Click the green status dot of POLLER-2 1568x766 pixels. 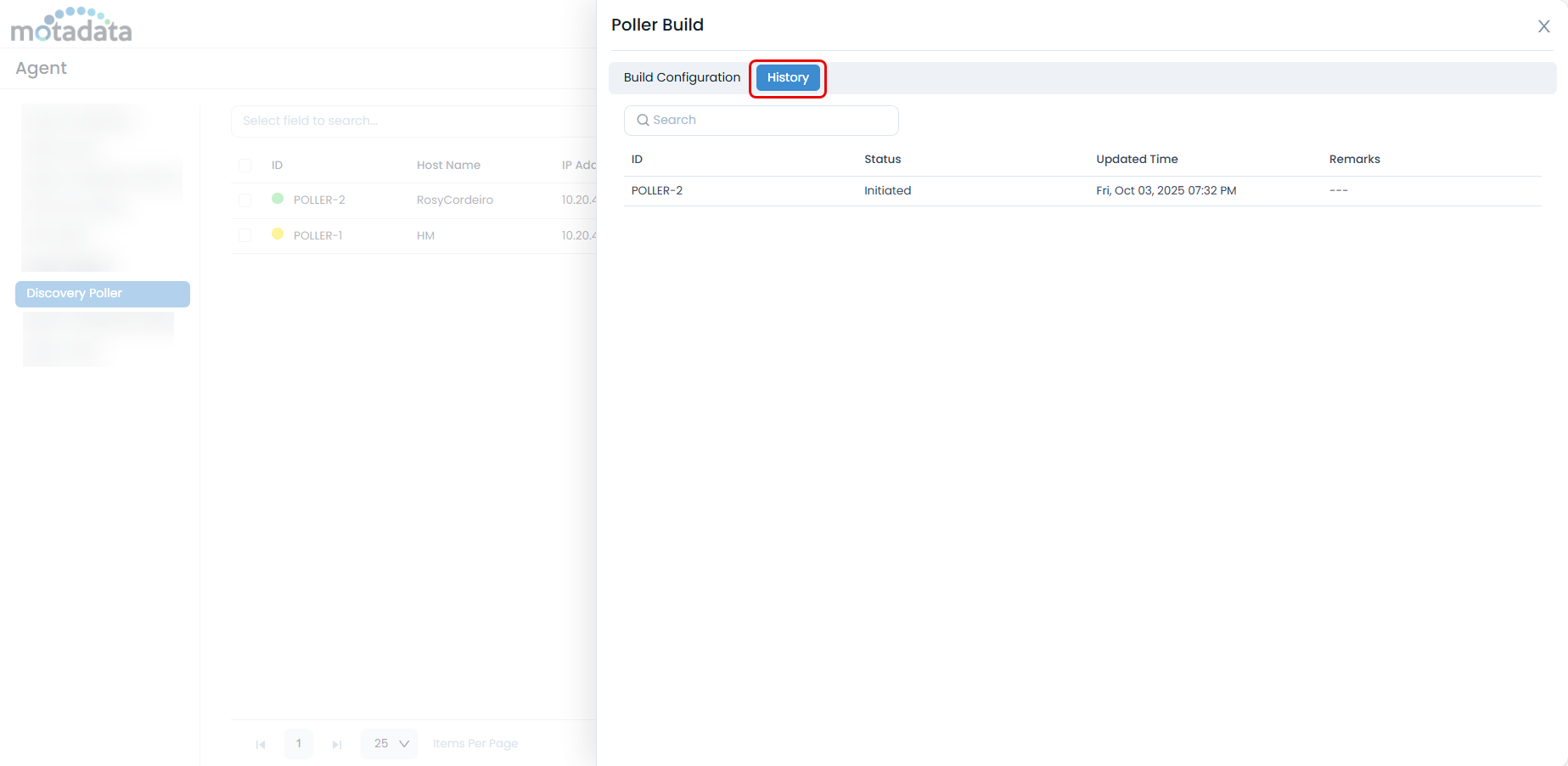coord(278,199)
